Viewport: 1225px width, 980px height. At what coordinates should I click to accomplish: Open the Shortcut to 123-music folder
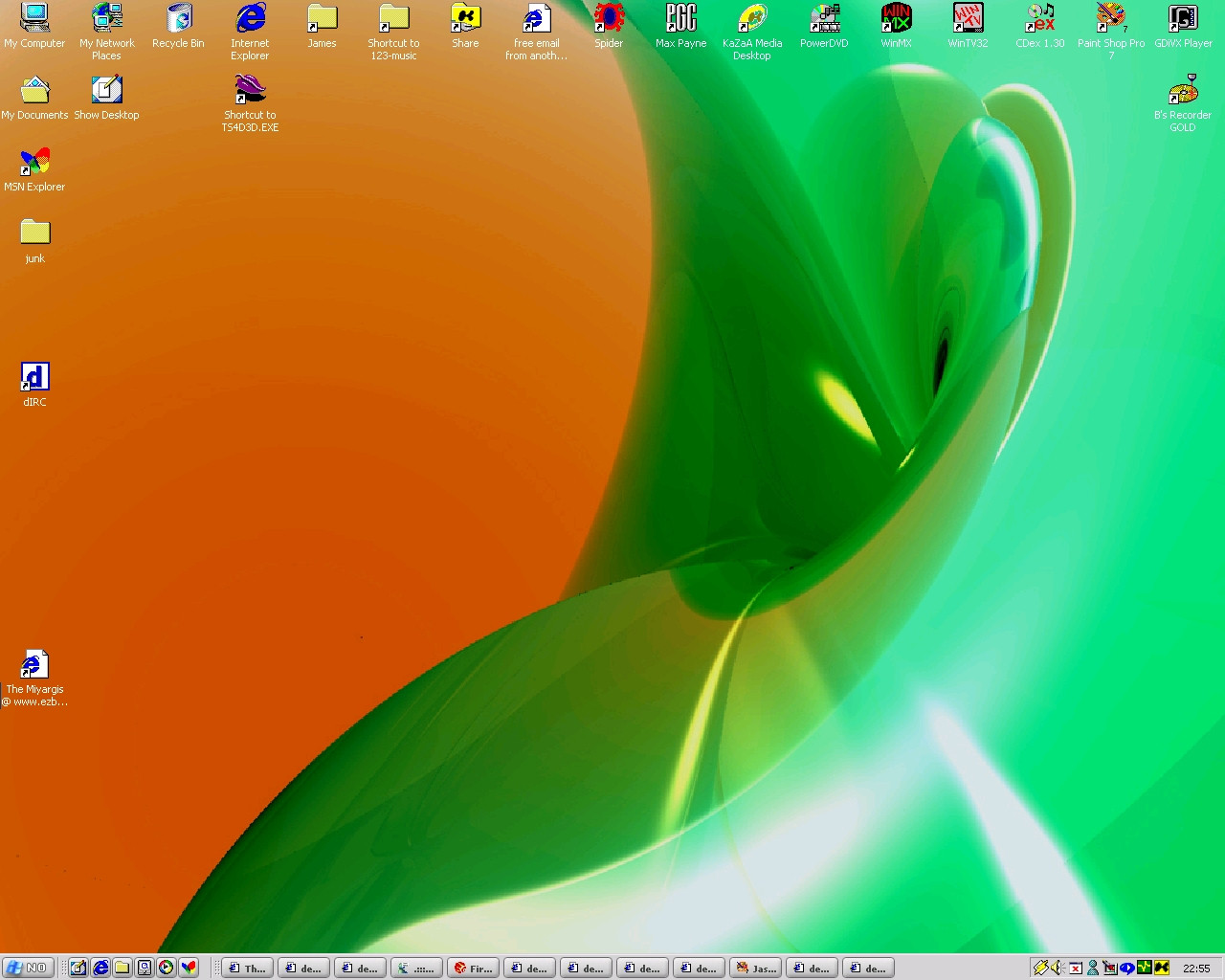point(393,32)
